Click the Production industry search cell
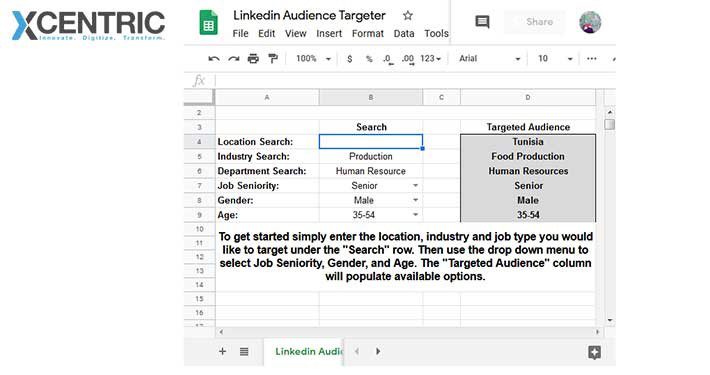This screenshot has height=375, width=710. pyautogui.click(x=371, y=156)
